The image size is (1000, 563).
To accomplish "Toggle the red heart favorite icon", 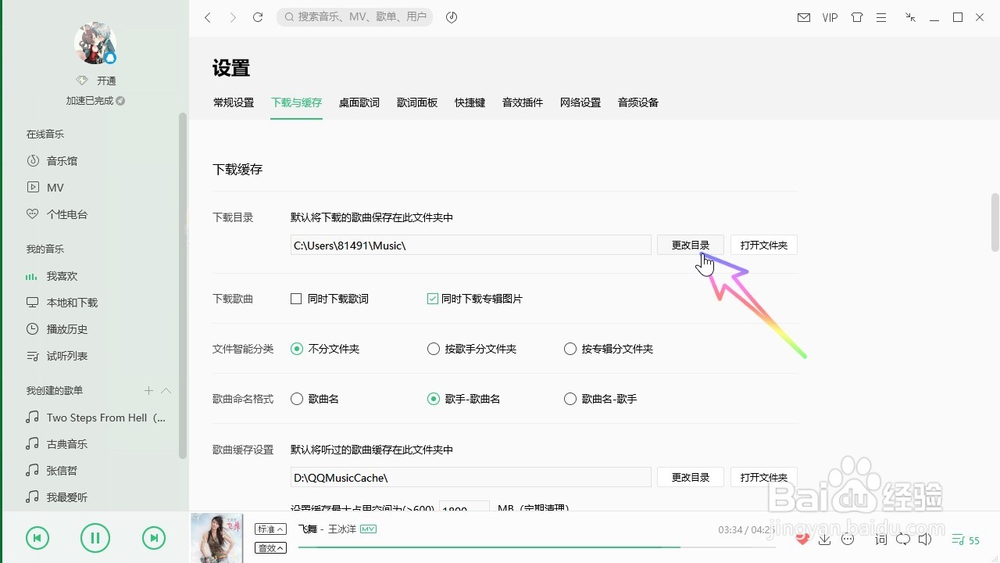I will 802,539.
